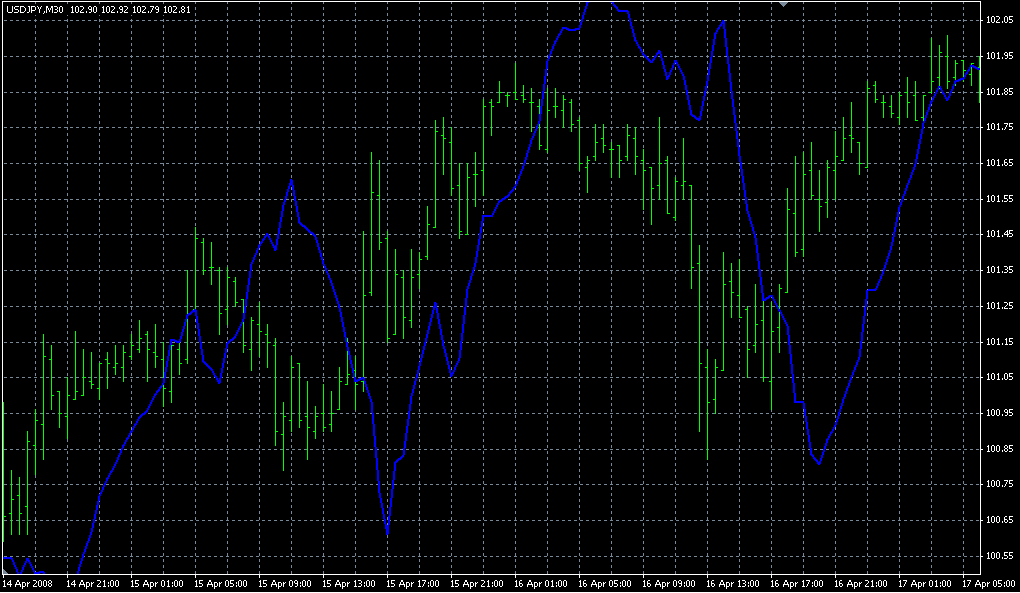Click the blue line peak near 15 Apr 09:00
Image resolution: width=1020 pixels, height=593 pixels.
click(291, 180)
